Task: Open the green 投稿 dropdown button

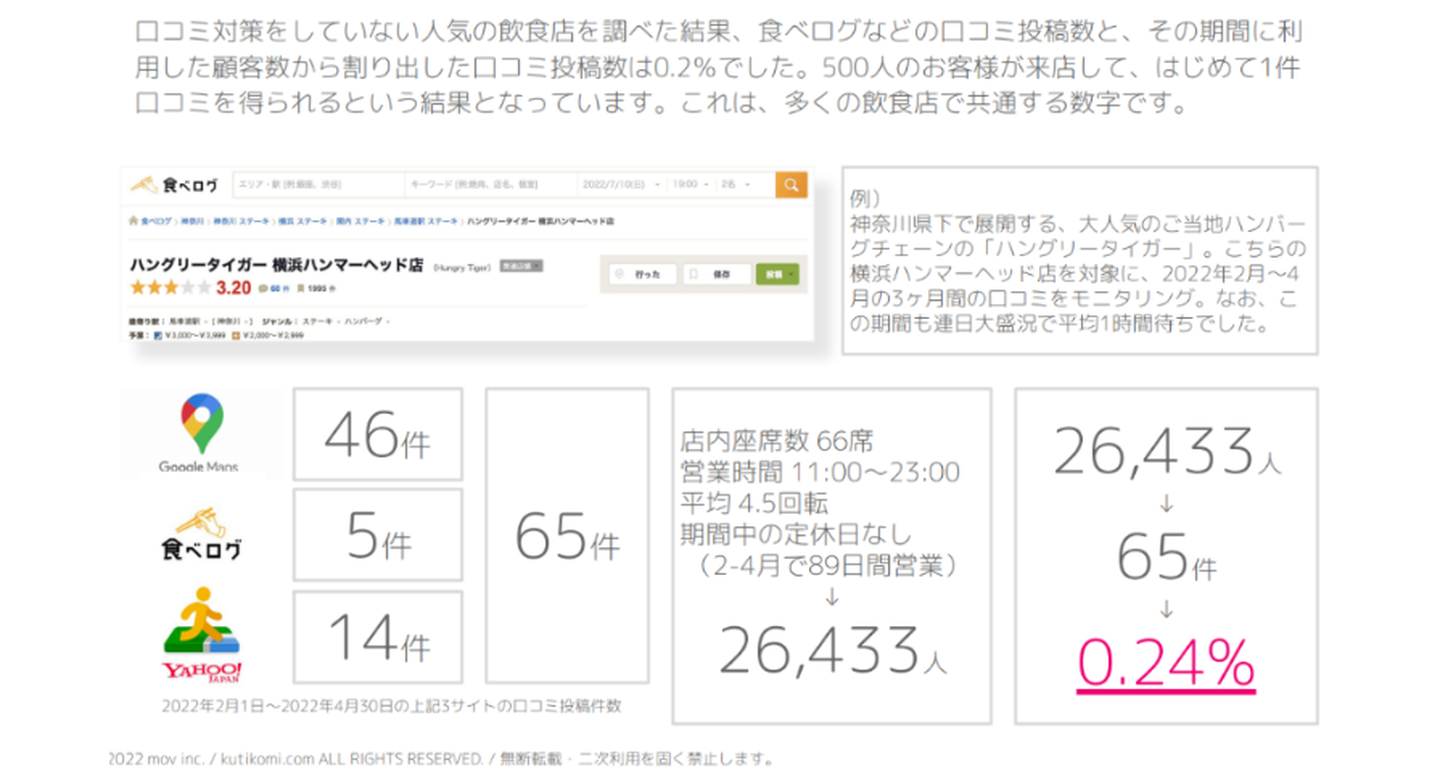Action: 777,273
